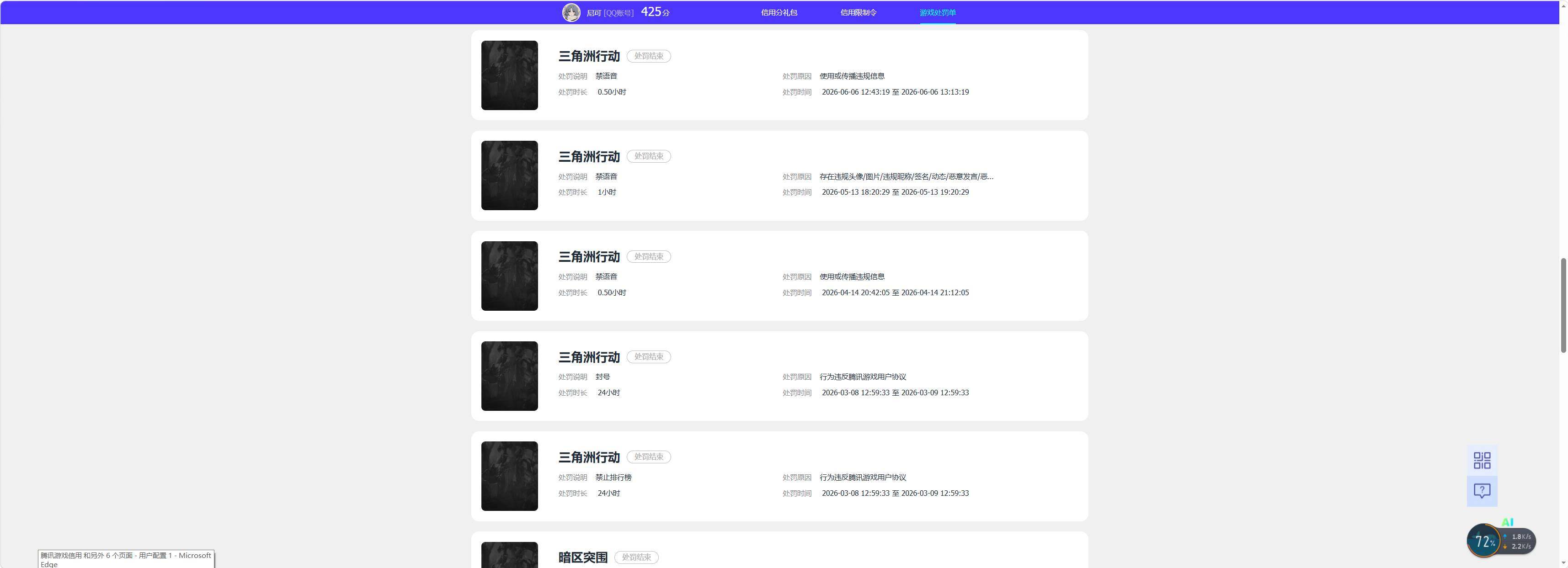Click the time range starting 2026-05-13 18:20:29

(x=895, y=192)
